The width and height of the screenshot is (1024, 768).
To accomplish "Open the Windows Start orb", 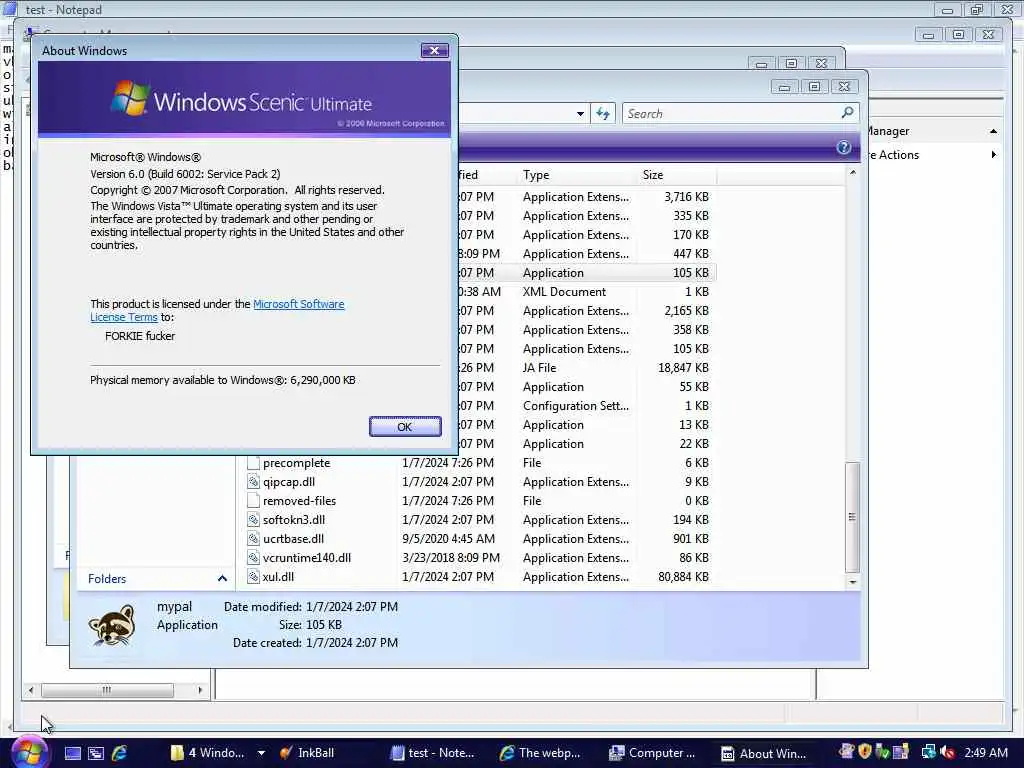I will click(x=29, y=752).
